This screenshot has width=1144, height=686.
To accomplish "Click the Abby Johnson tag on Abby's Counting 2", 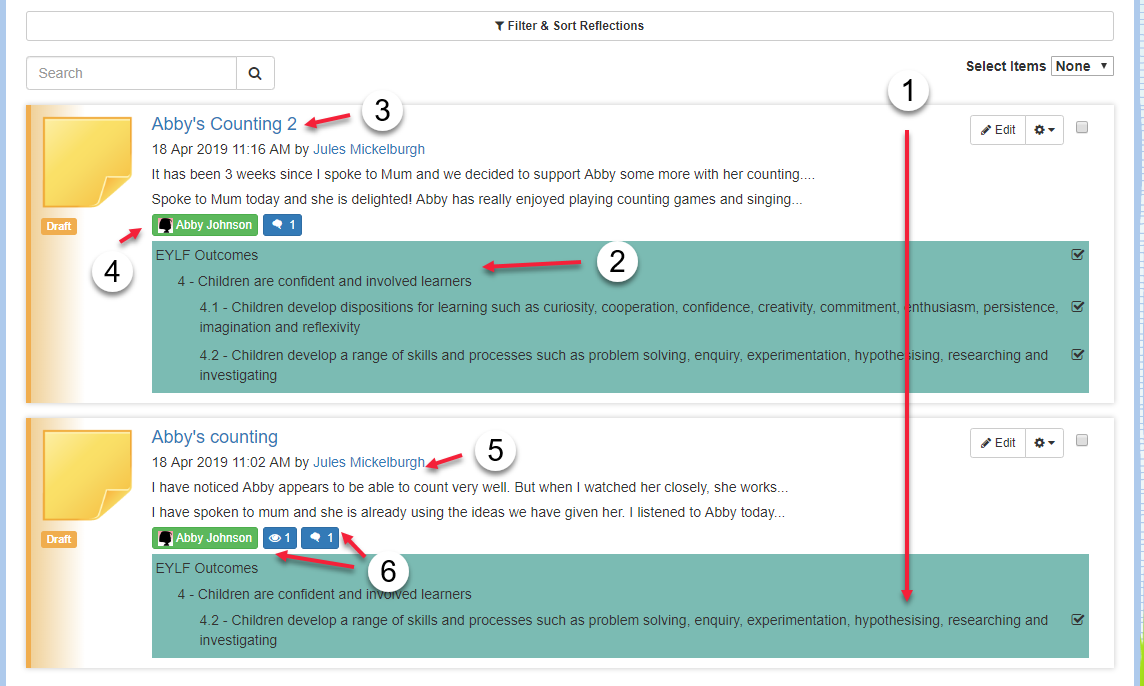I will click(205, 225).
